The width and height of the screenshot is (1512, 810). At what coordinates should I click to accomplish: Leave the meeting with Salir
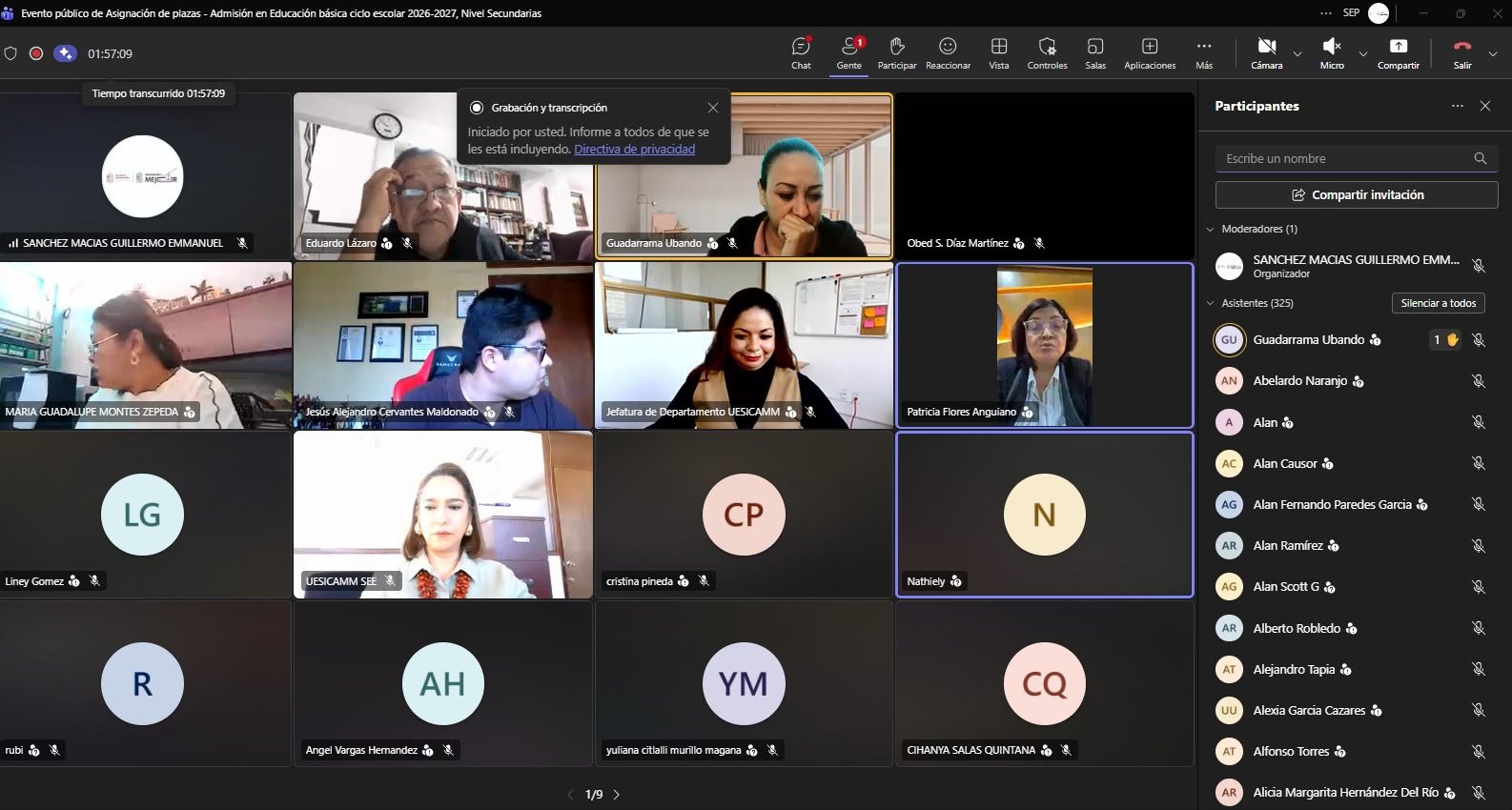coord(1462,53)
